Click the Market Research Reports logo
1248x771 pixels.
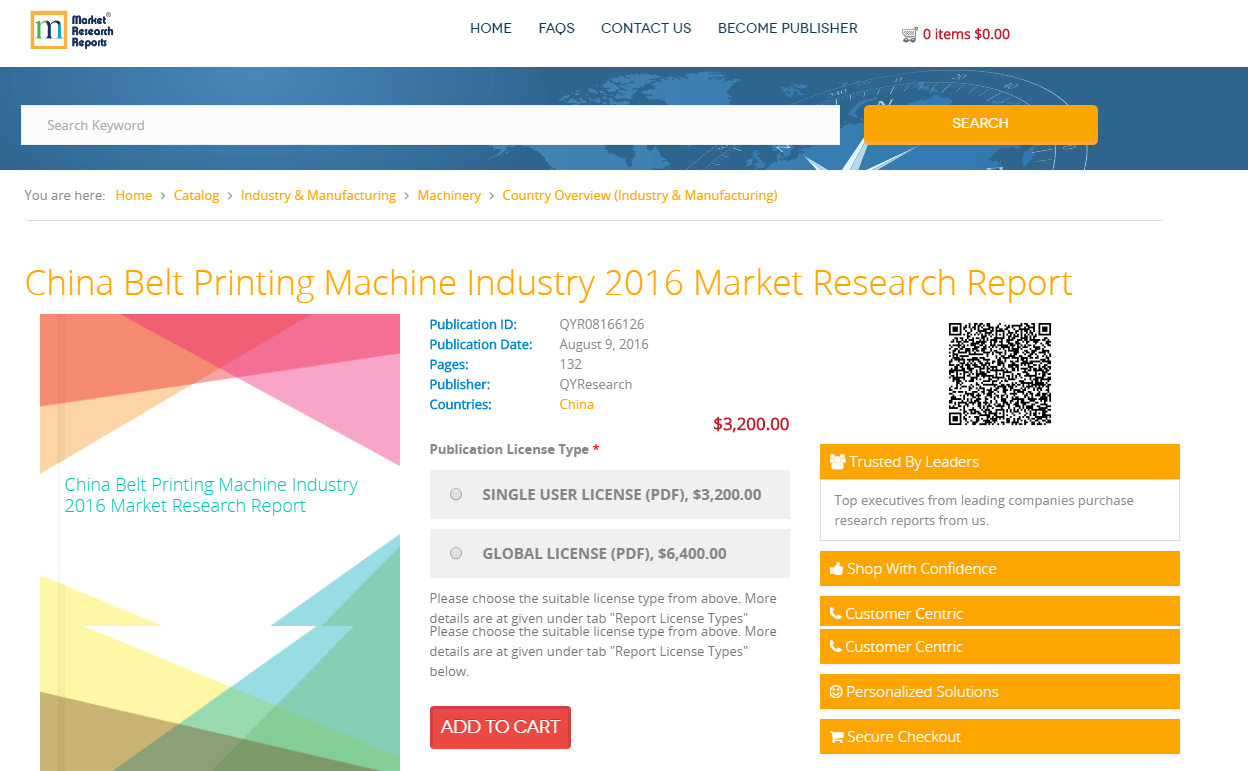point(70,30)
